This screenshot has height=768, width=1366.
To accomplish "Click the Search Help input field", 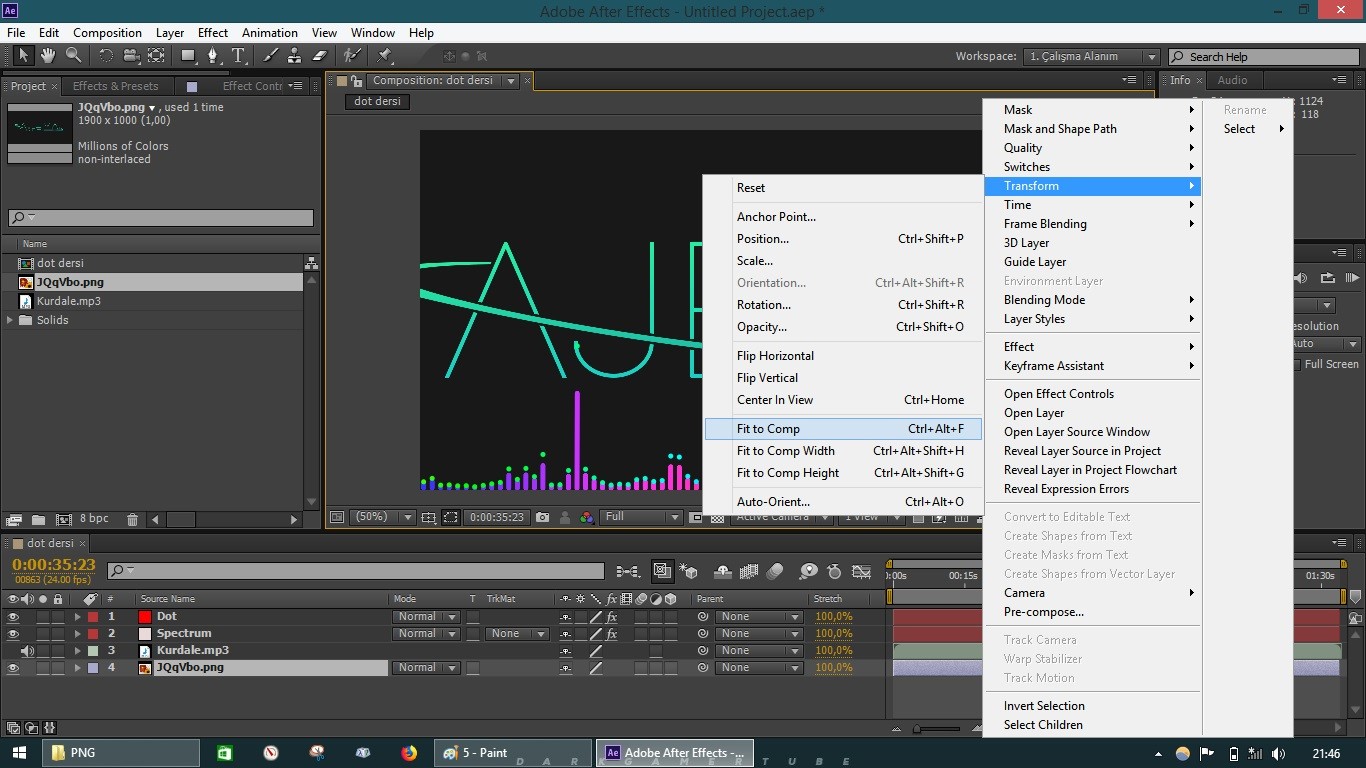I will [x=1265, y=57].
